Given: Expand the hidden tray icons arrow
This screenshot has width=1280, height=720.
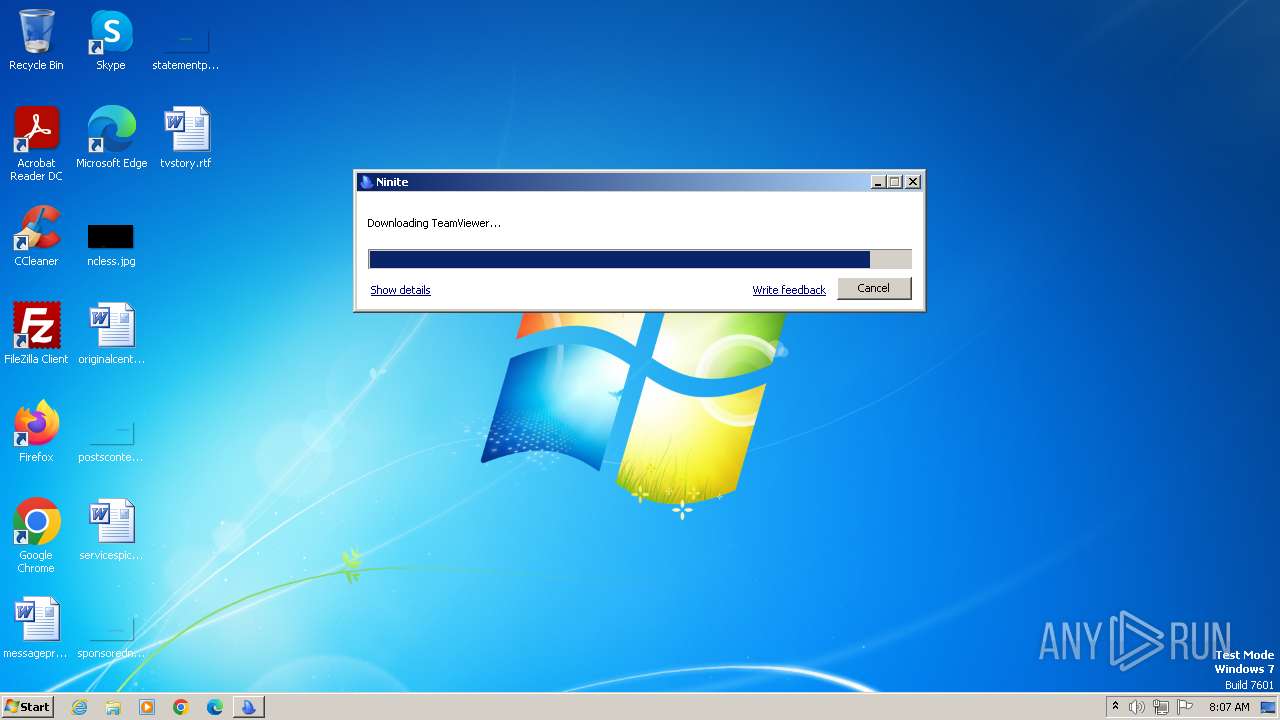Looking at the screenshot, I should [x=1115, y=706].
